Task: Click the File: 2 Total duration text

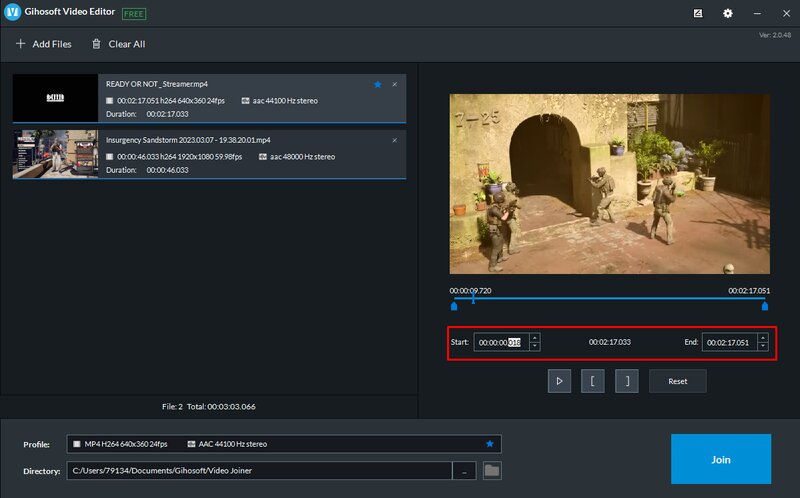Action: pyautogui.click(x=209, y=407)
